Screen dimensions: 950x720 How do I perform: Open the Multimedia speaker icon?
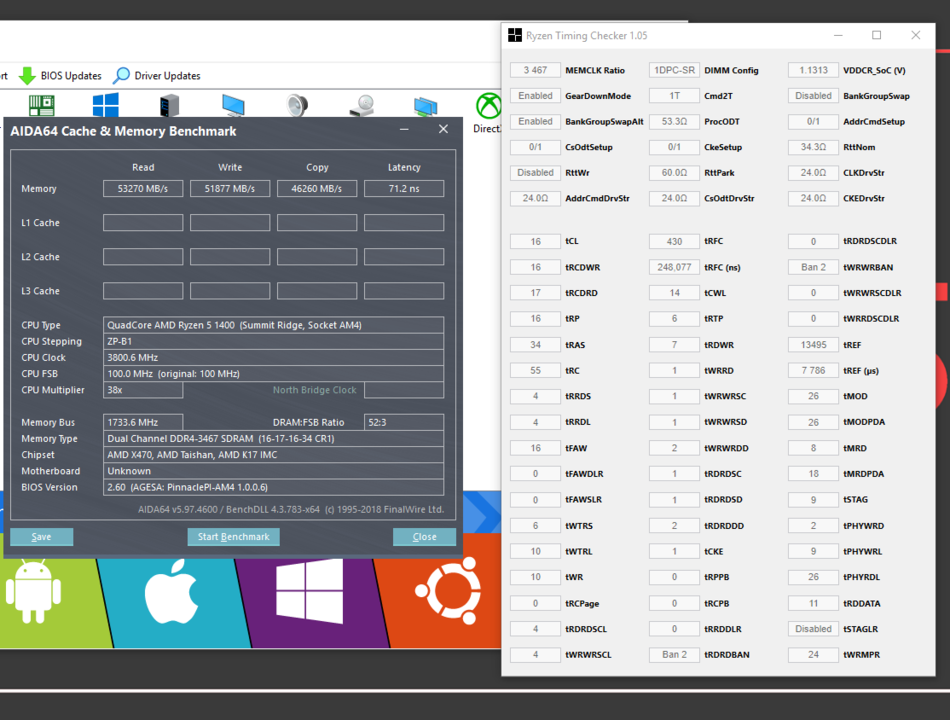(297, 105)
